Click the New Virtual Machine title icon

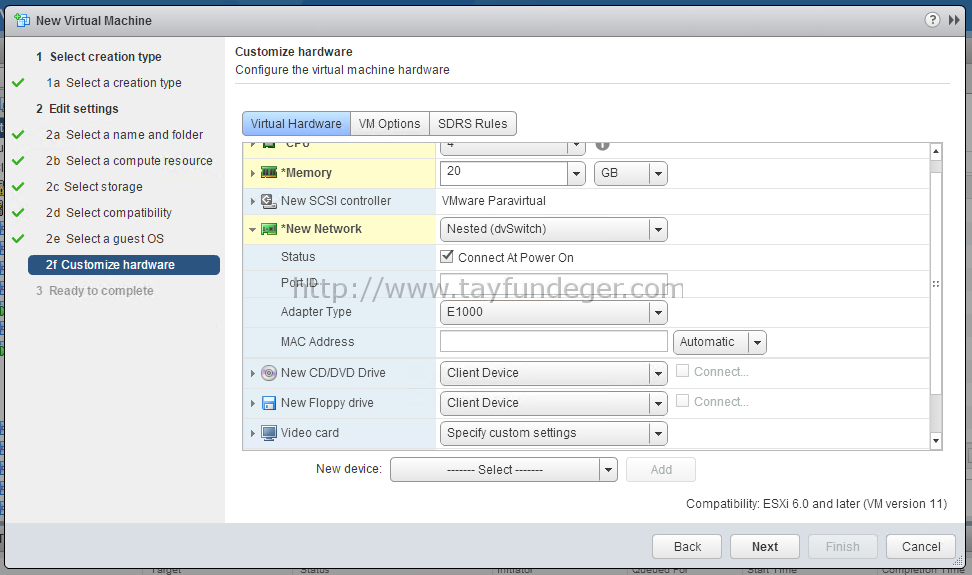(22, 20)
